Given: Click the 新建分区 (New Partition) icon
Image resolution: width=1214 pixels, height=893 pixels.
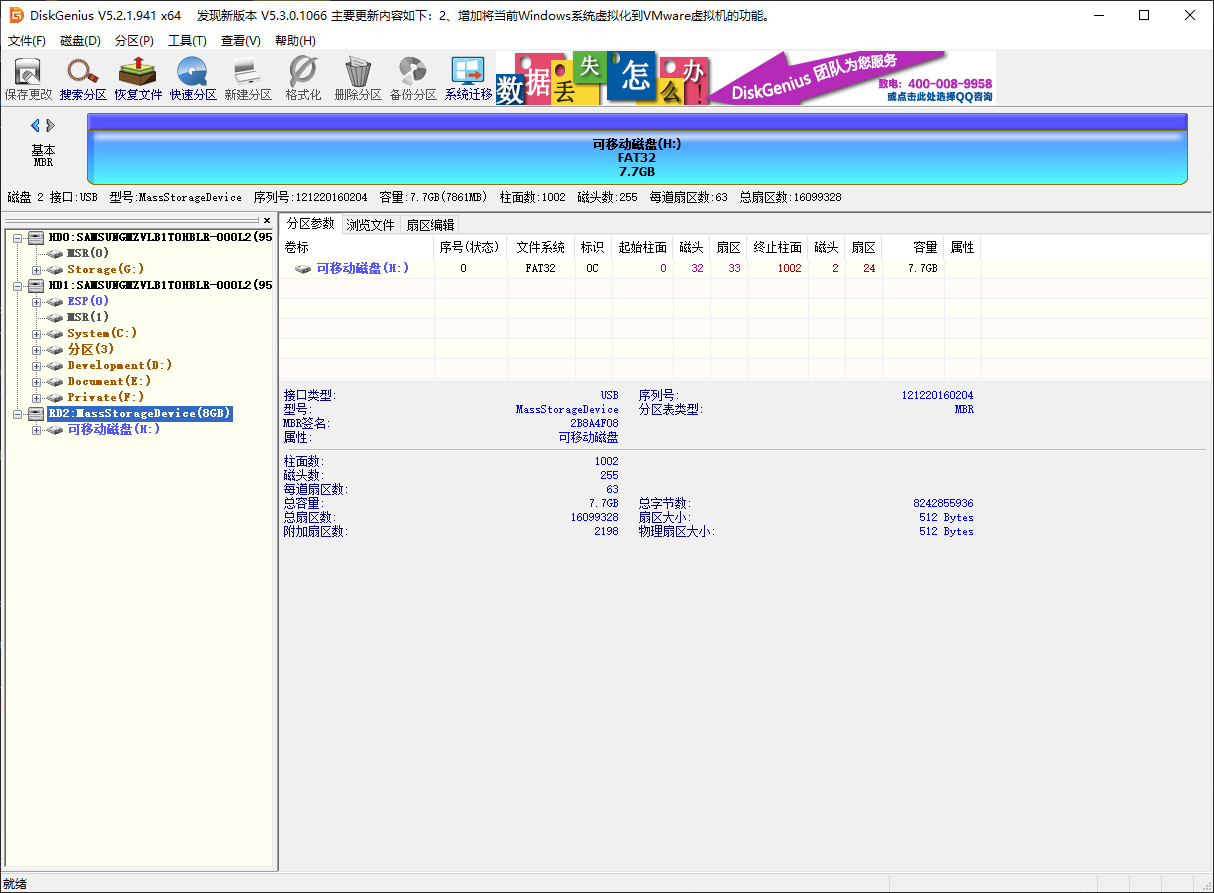Looking at the screenshot, I should pos(247,78).
